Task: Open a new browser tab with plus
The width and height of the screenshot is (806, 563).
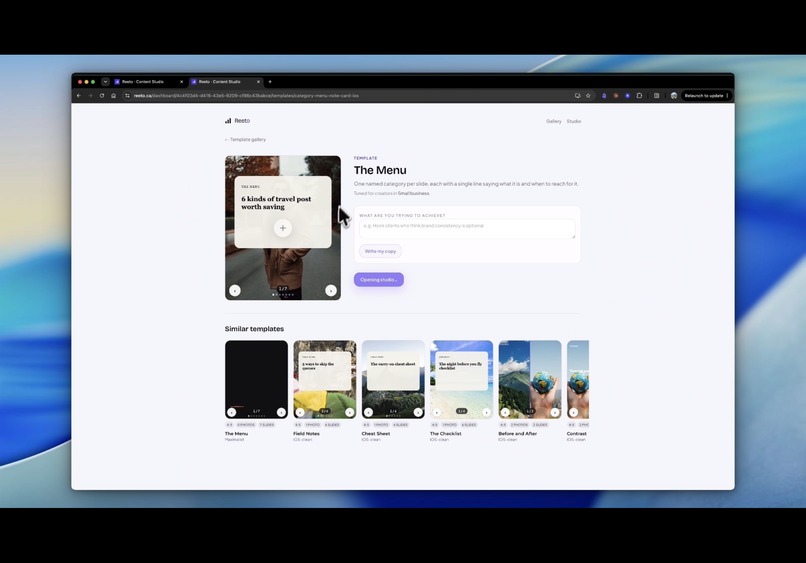Action: (270, 82)
